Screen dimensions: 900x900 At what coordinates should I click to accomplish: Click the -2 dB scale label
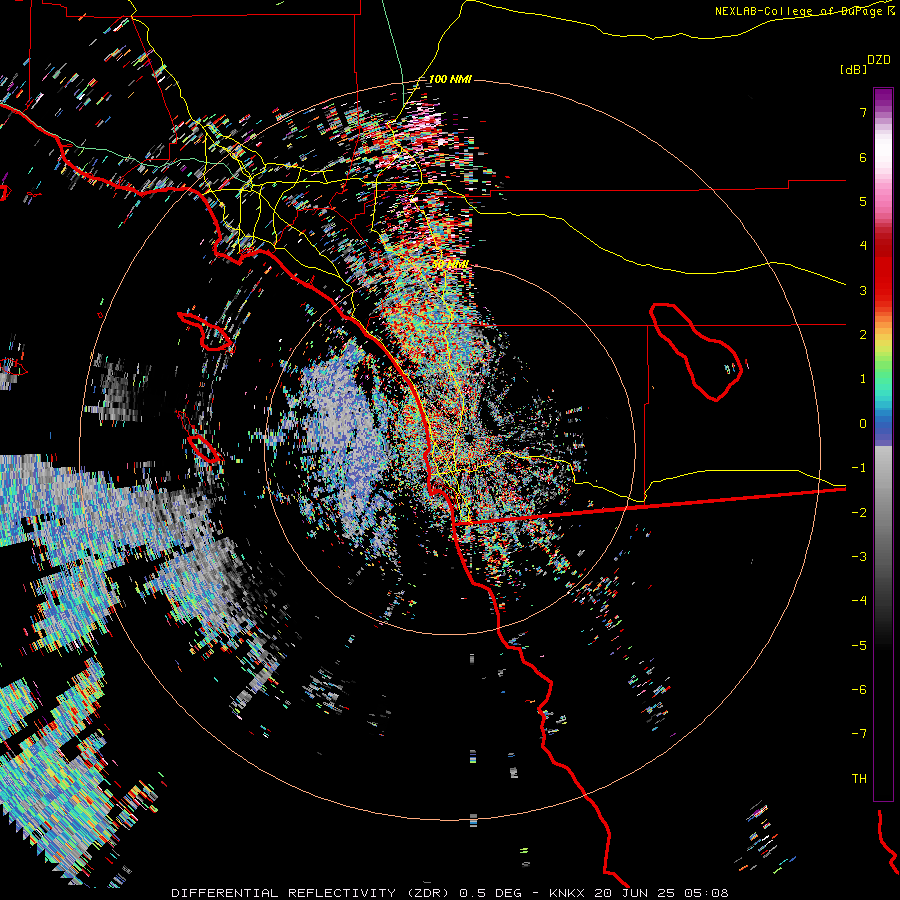(x=859, y=513)
